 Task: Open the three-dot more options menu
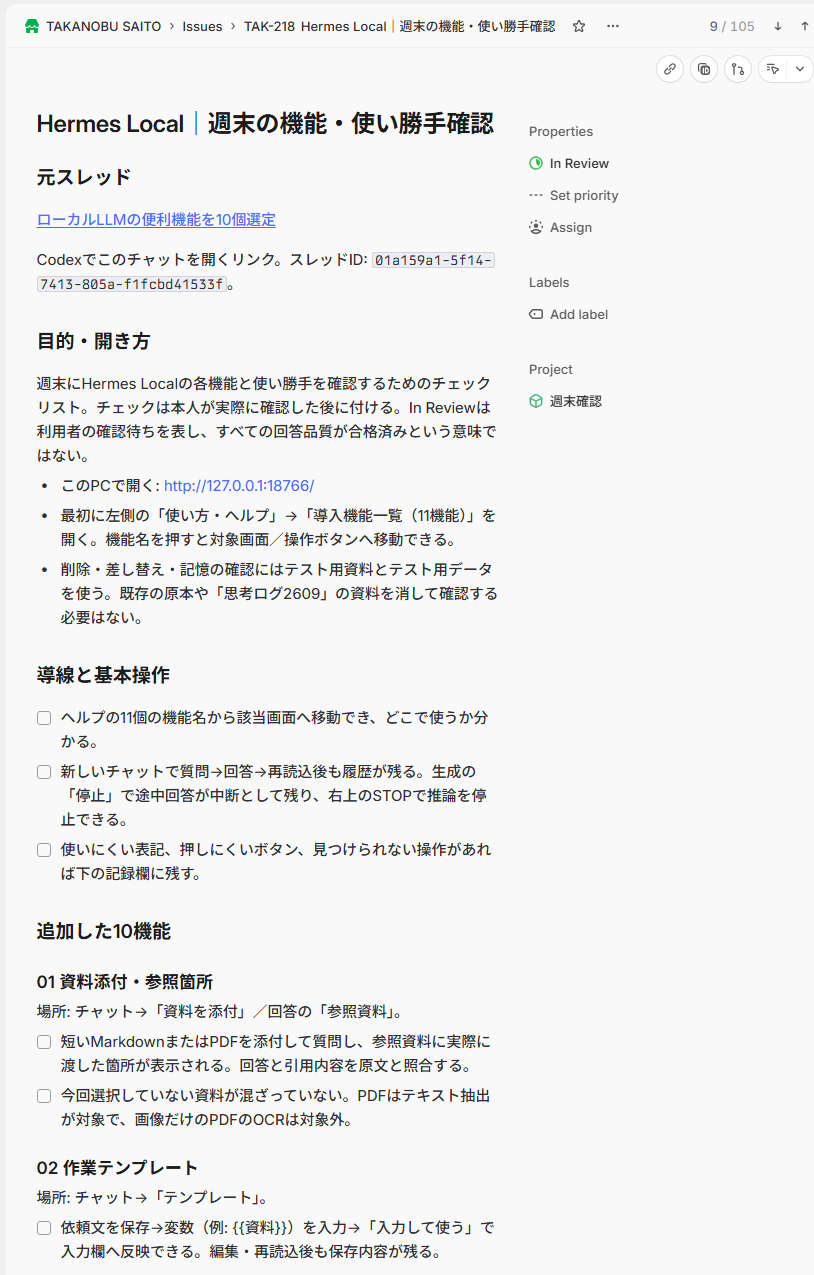tap(612, 26)
